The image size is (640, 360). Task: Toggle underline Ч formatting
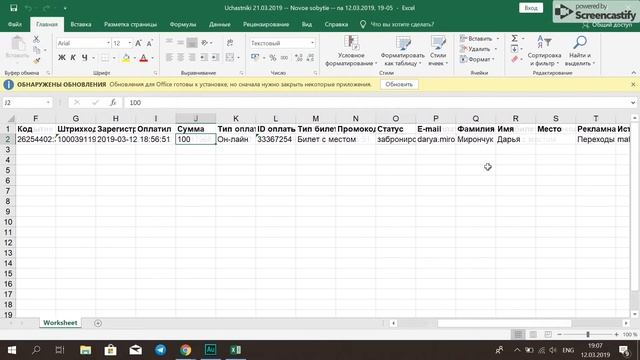click(x=84, y=58)
